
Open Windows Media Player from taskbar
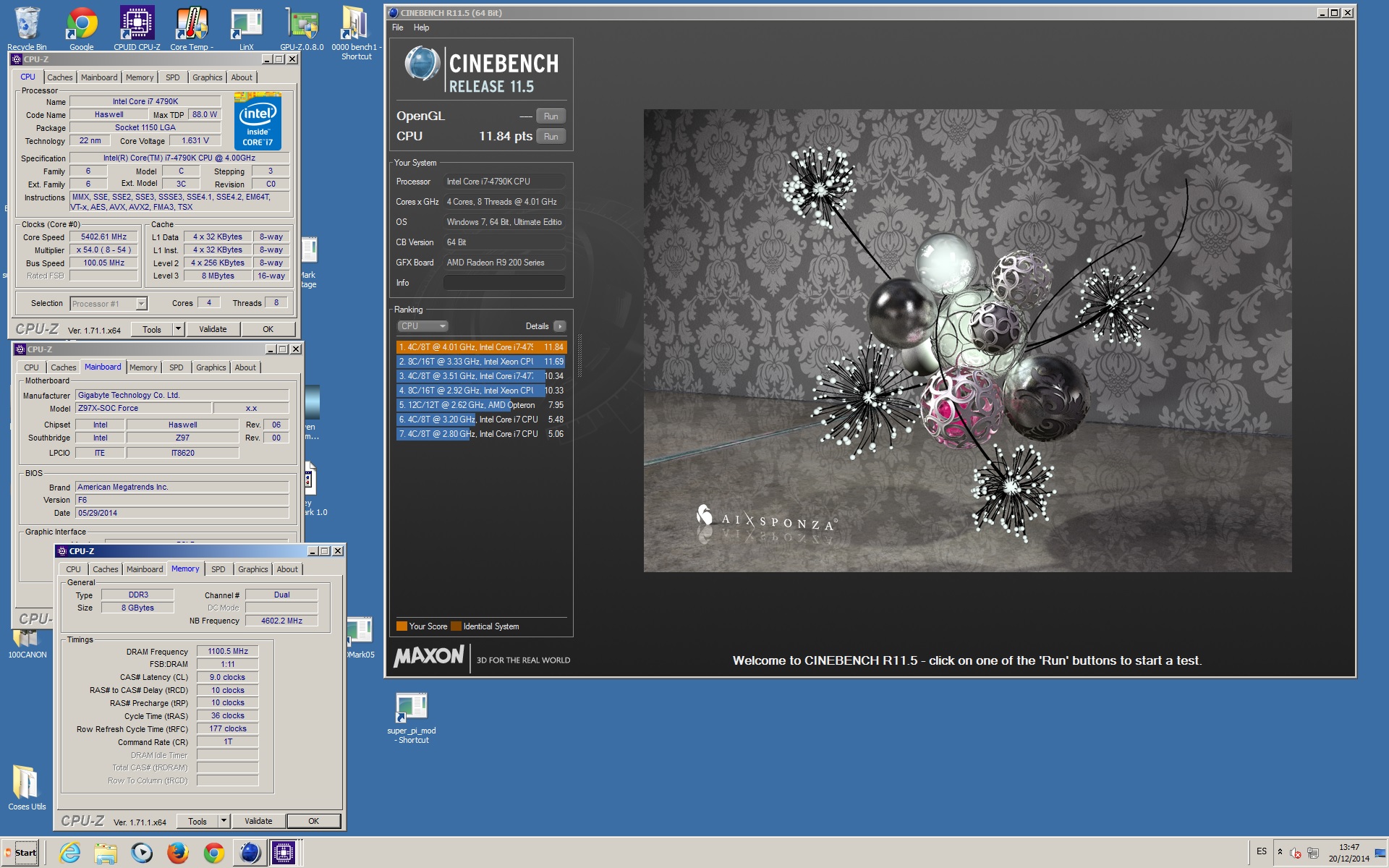click(142, 853)
